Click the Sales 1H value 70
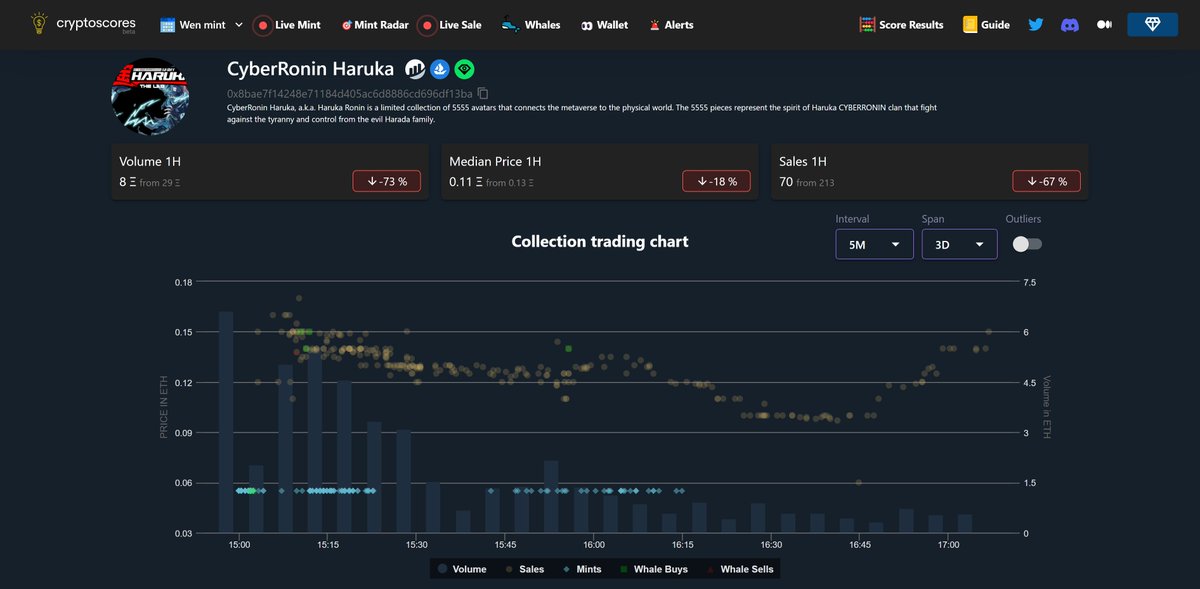Viewport: 1200px width, 589px height. pos(786,182)
